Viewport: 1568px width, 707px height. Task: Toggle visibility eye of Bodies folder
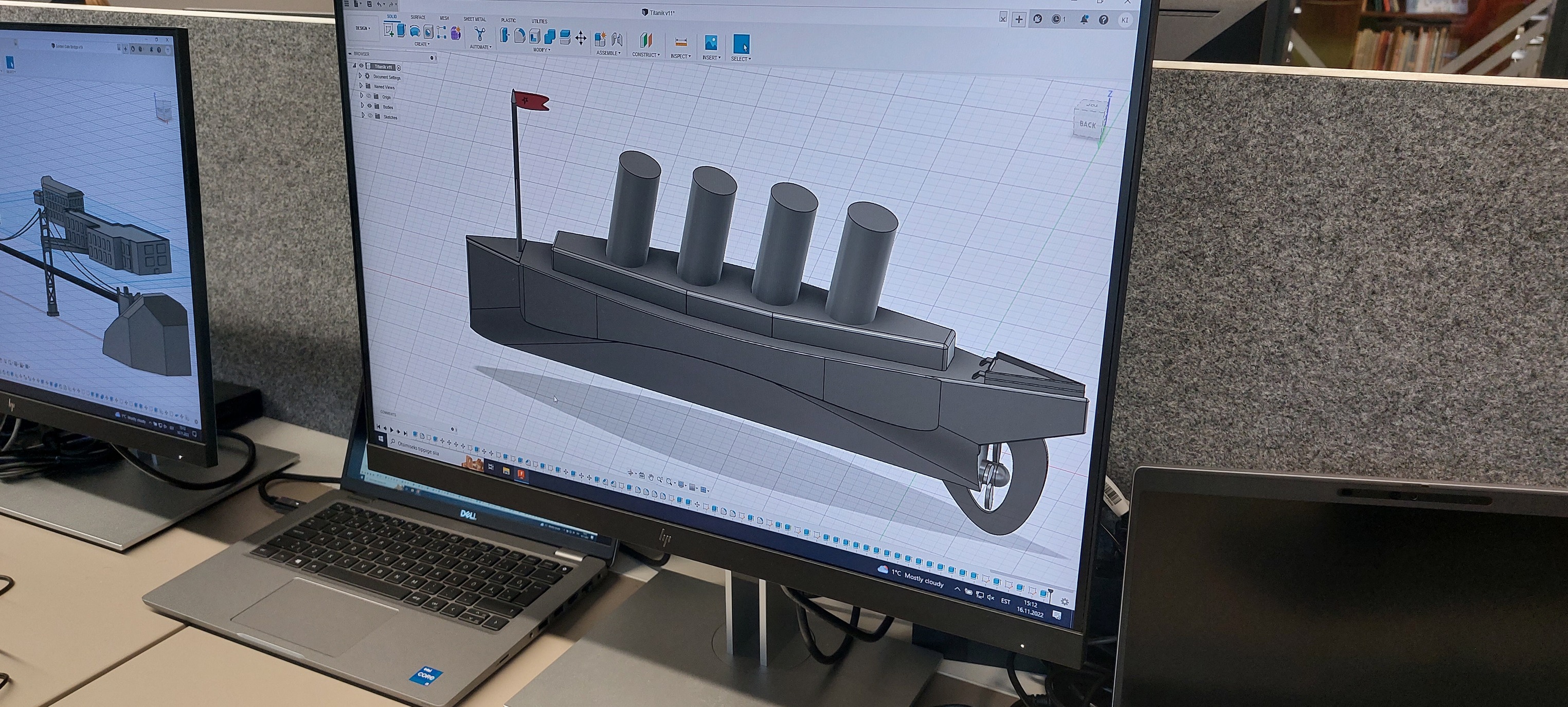[x=370, y=106]
